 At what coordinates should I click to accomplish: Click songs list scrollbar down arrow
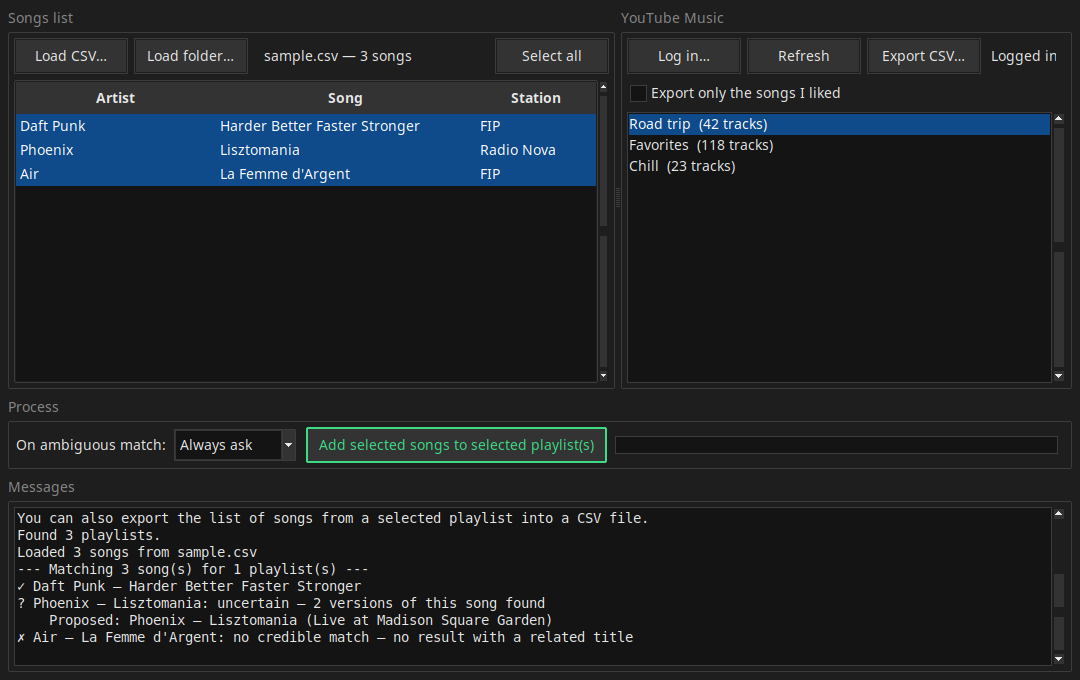coord(603,376)
